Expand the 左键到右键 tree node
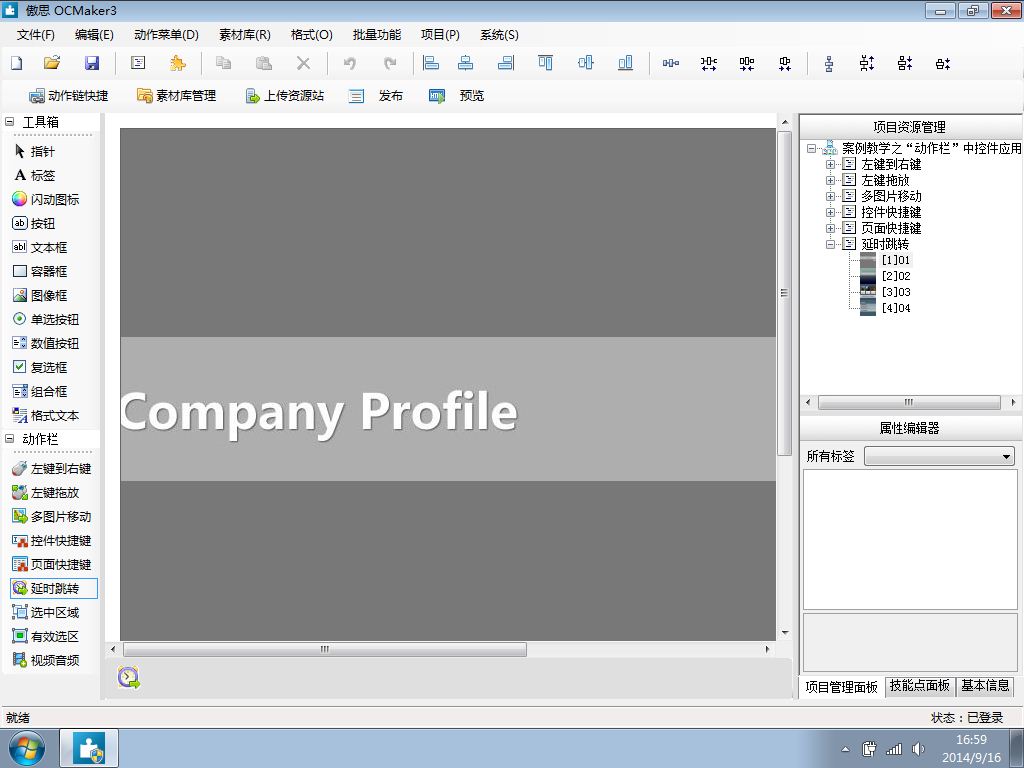1024x768 pixels. 830,165
